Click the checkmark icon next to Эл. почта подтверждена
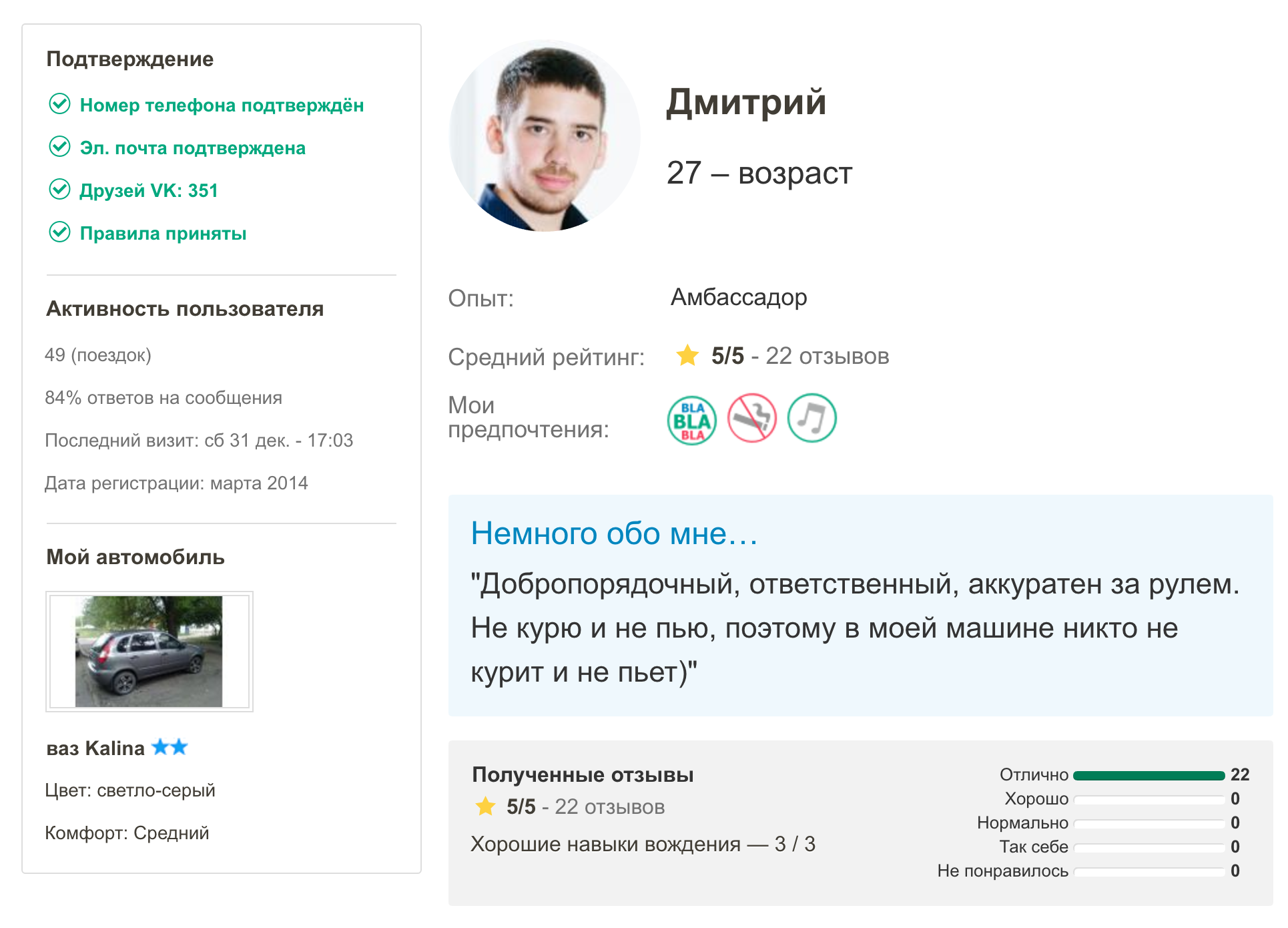Screen dimensions: 1288x928 (x=60, y=146)
